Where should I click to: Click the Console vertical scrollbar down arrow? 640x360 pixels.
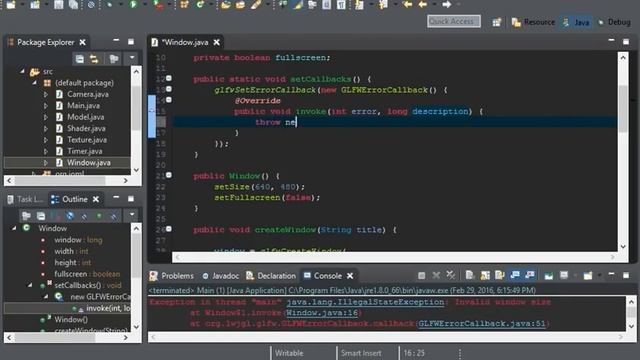point(631,326)
